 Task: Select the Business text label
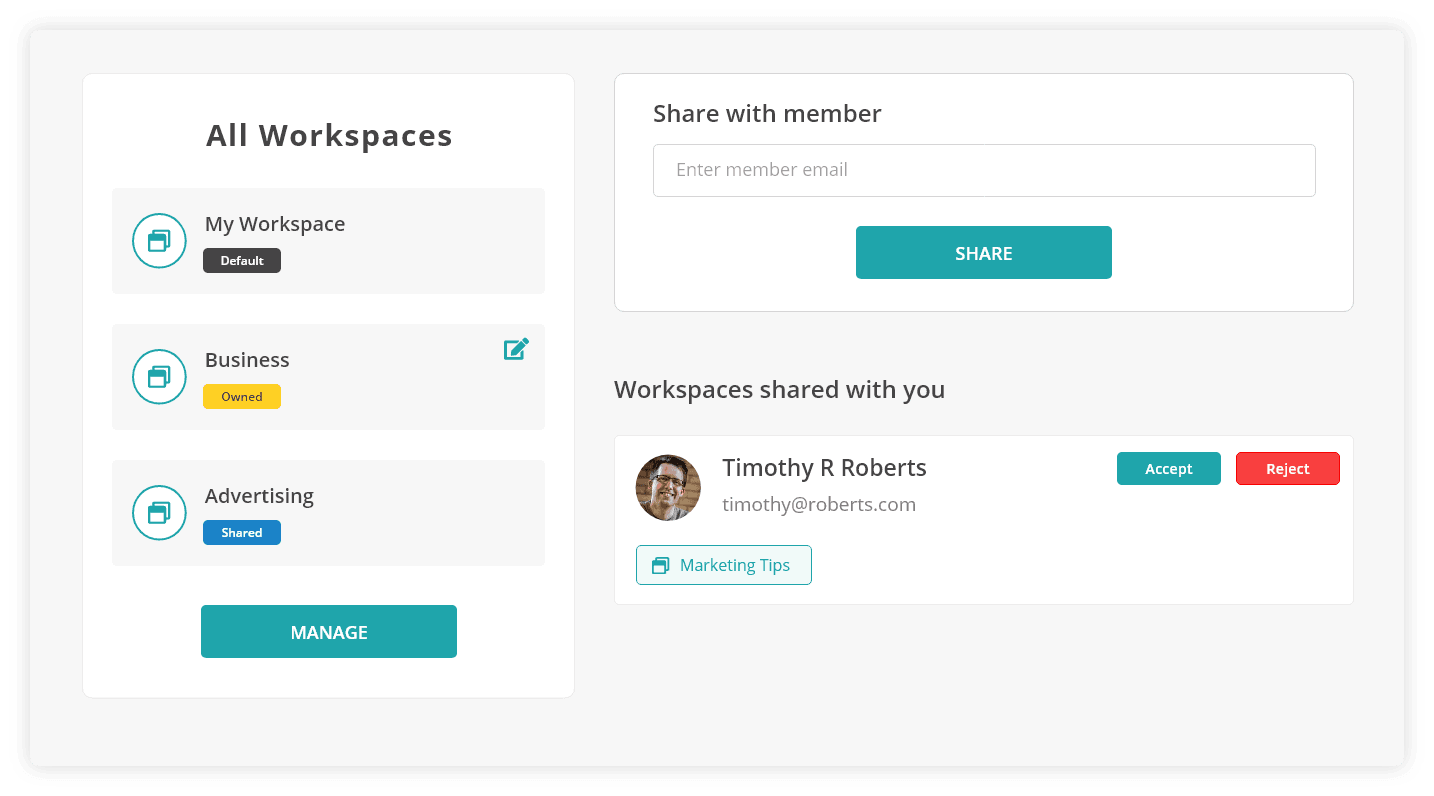tap(247, 360)
